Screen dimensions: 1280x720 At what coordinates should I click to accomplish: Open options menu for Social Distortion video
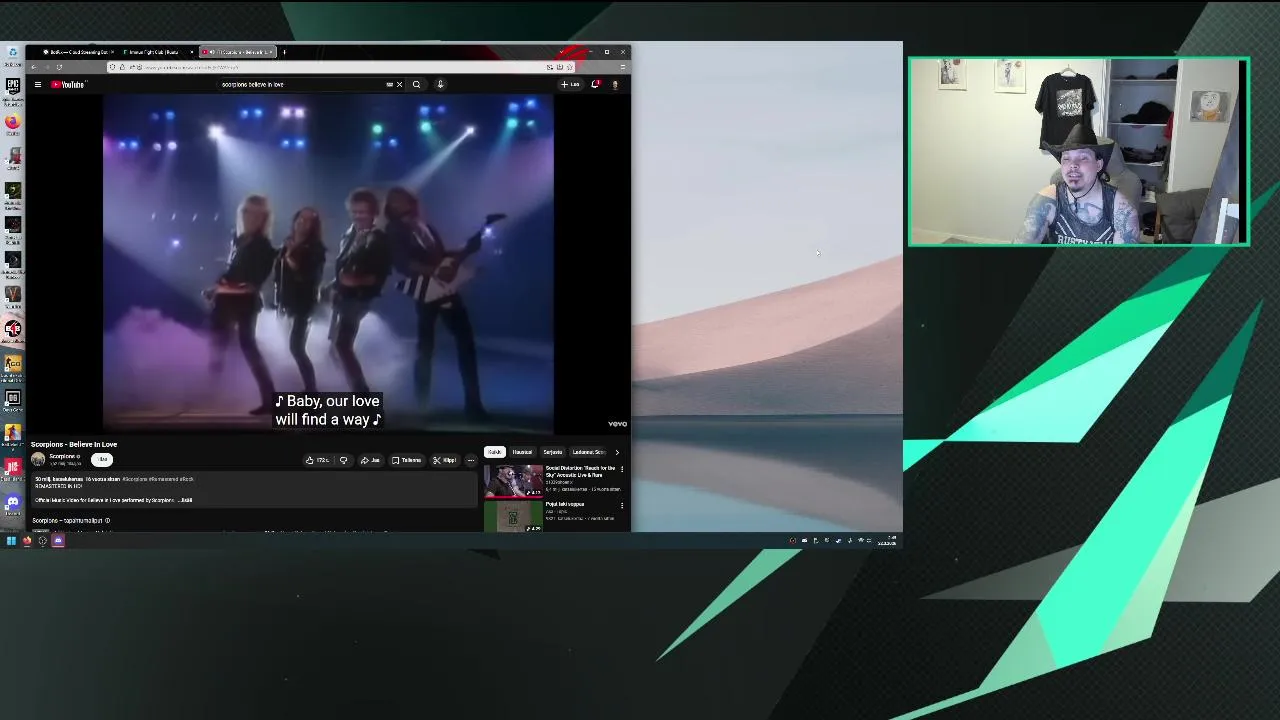[622, 469]
